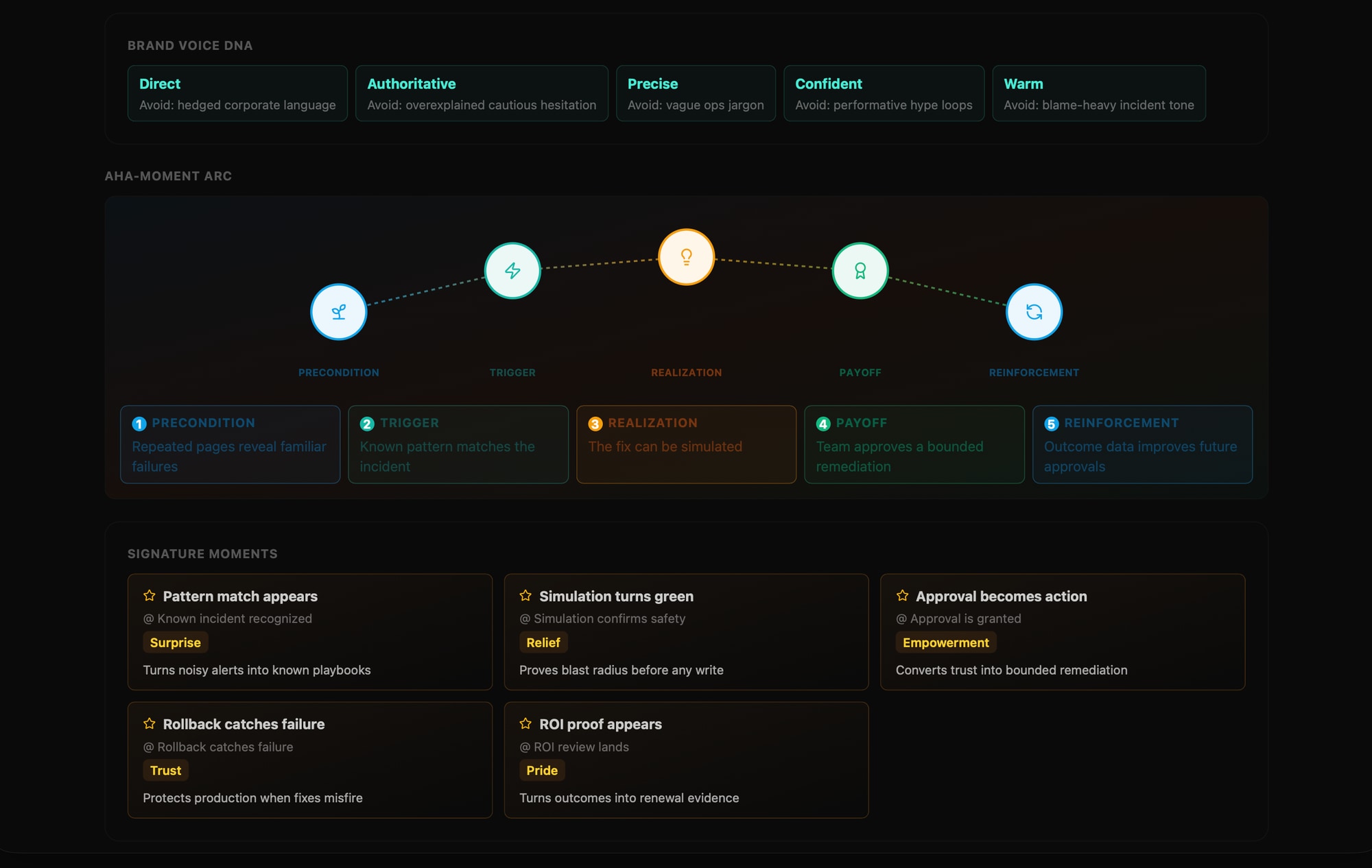Click 'Avoid: vague ops jargon' text
The image size is (1372, 868).
[x=696, y=105]
